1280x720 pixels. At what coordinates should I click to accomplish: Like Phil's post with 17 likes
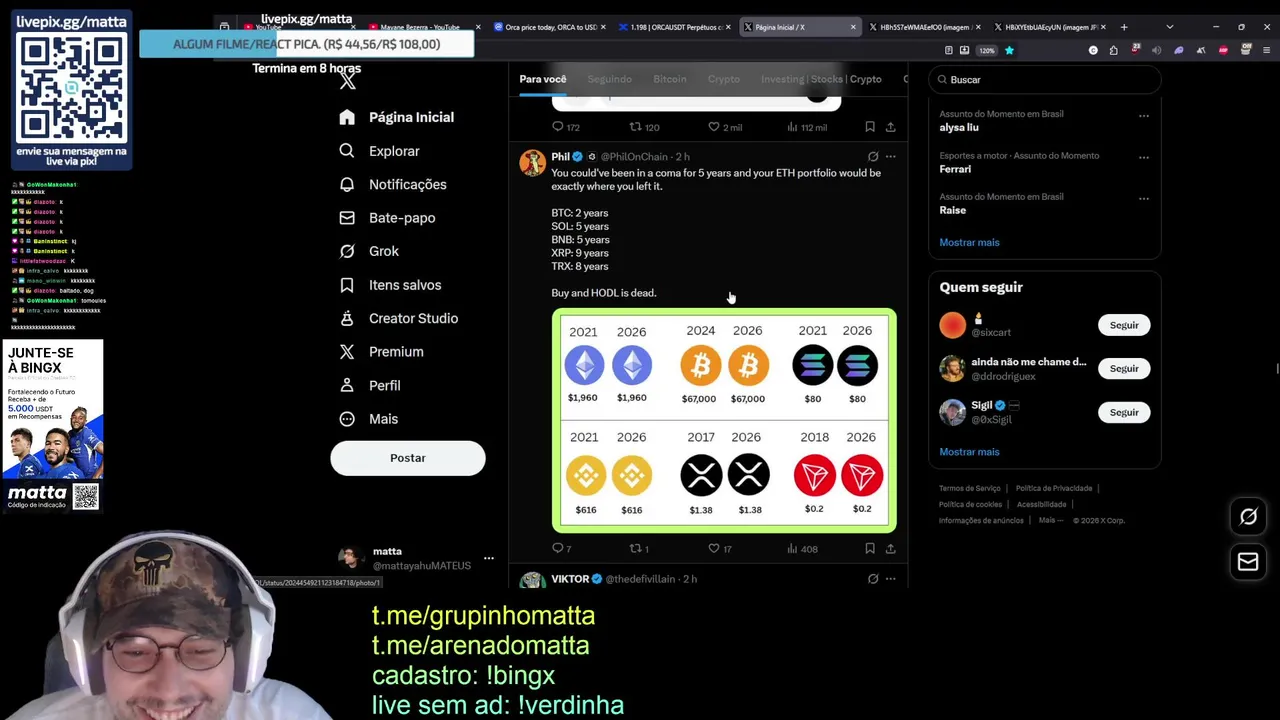(x=713, y=548)
